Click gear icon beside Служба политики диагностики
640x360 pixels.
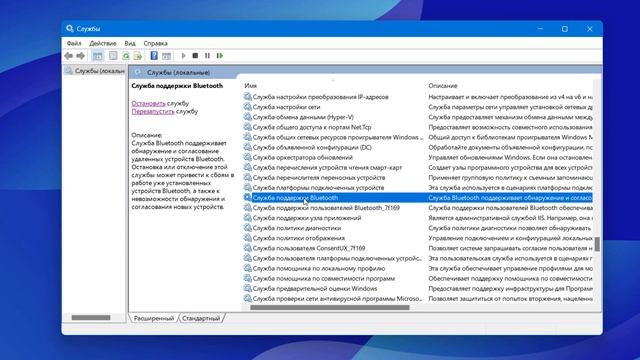pyautogui.click(x=247, y=228)
